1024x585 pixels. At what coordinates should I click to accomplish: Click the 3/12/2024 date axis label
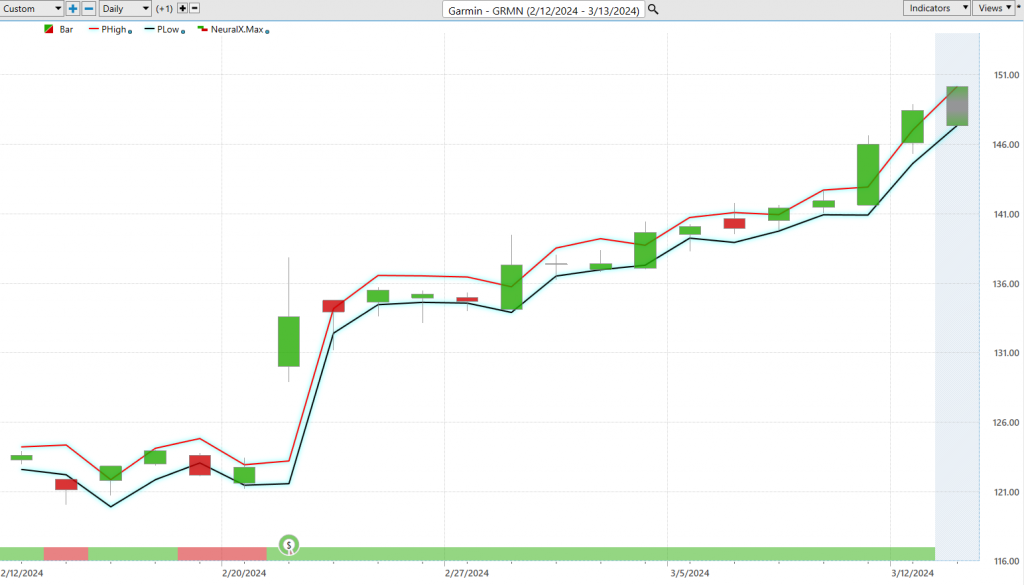pyautogui.click(x=912, y=573)
